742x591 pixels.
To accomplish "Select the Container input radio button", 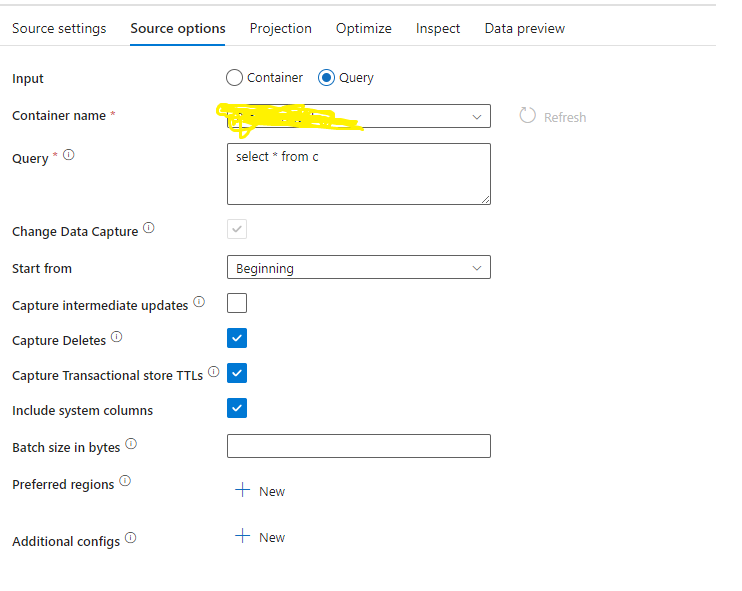I will click(234, 78).
